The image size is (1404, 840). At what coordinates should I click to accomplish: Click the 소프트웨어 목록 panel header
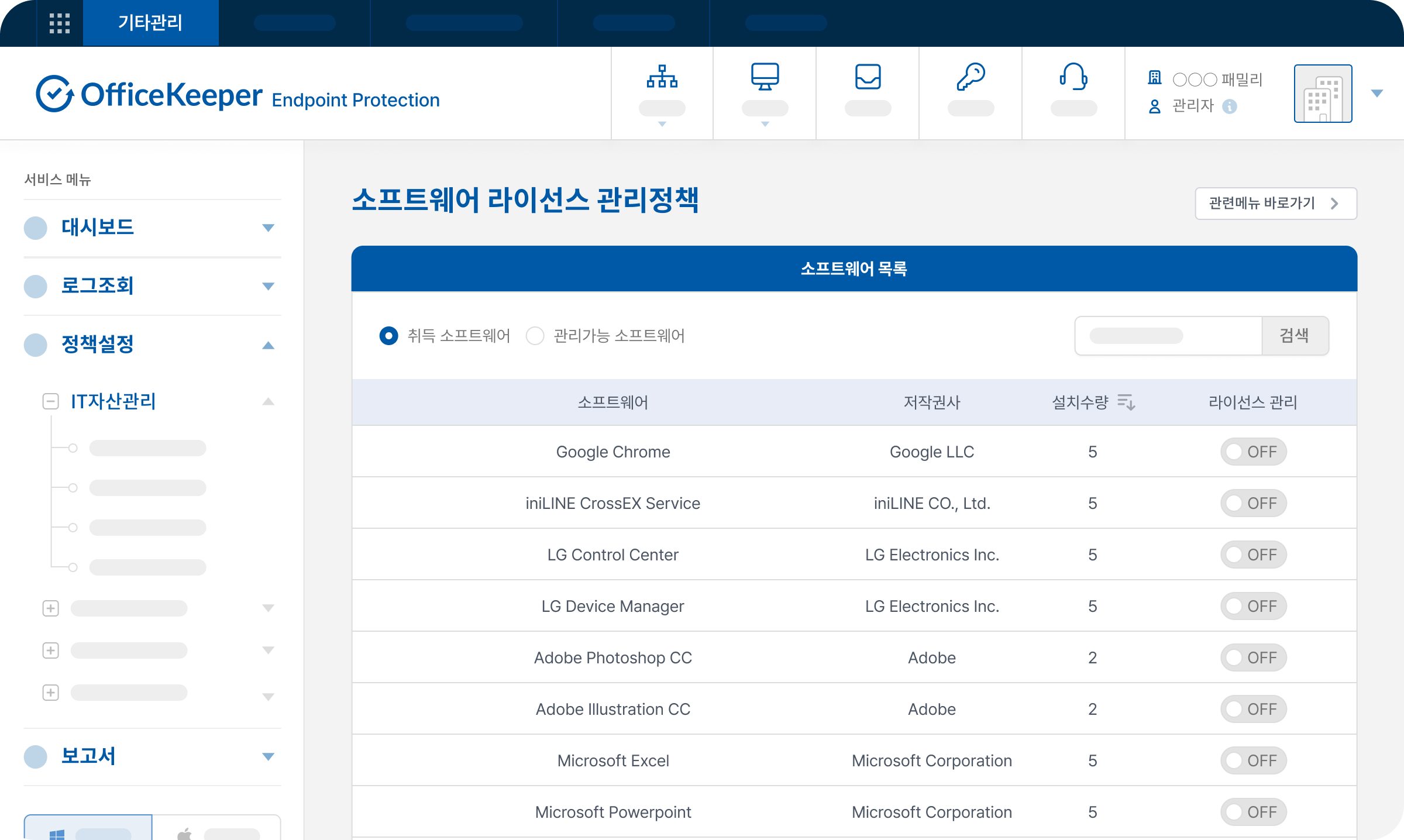tap(854, 268)
